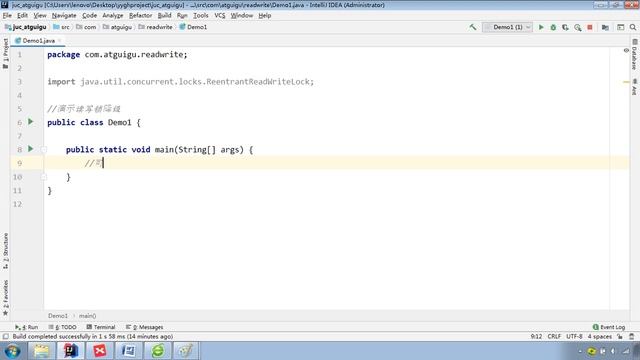Viewport: 640px width, 360px height.
Task: Open the VCS menu
Action: click(x=220, y=16)
